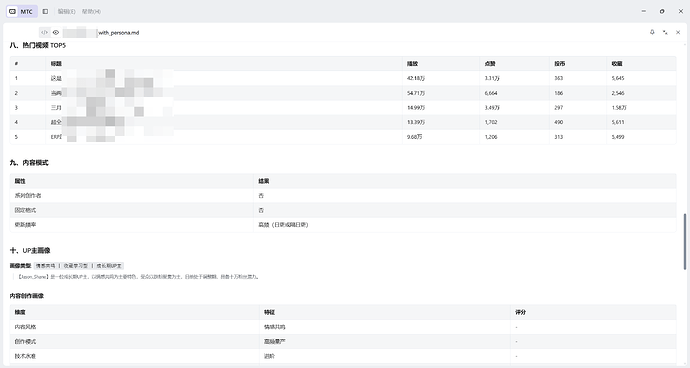Open the 编辑(E) menu
This screenshot has width=690, height=368.
click(66, 11)
